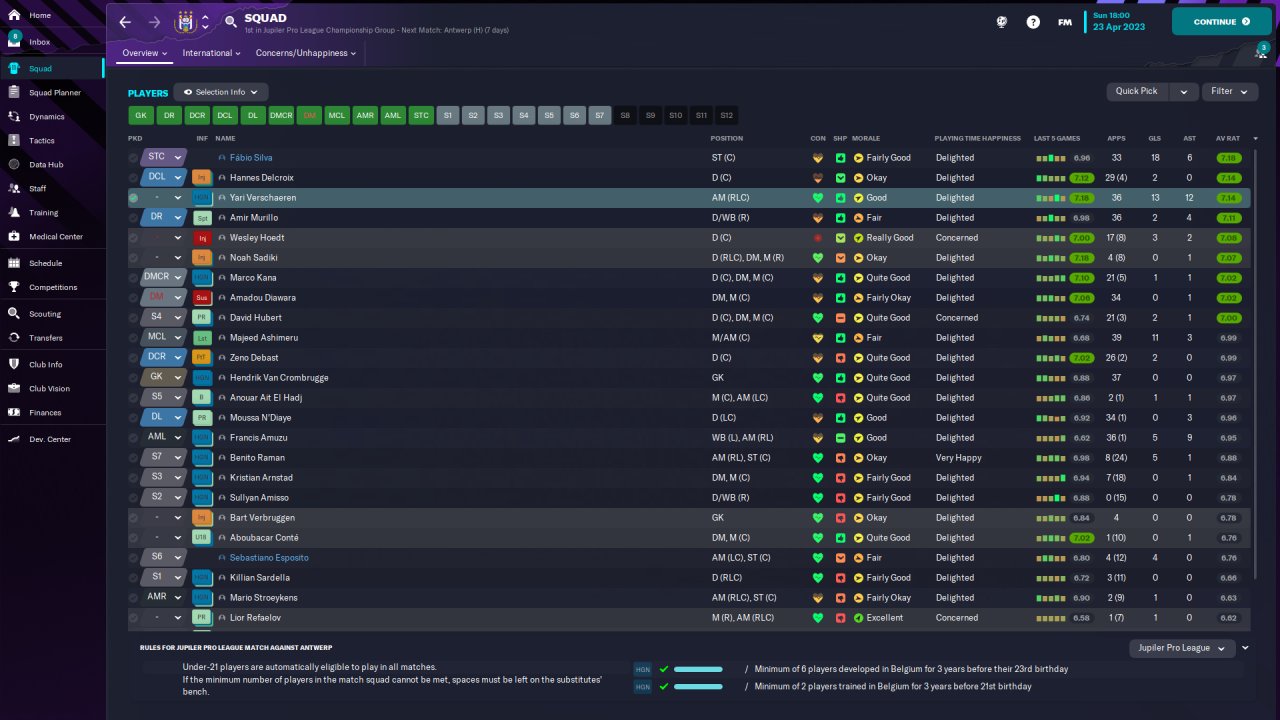Toggle the selection circle for Benito Raman
This screenshot has height=720, width=1280.
pyautogui.click(x=134, y=458)
